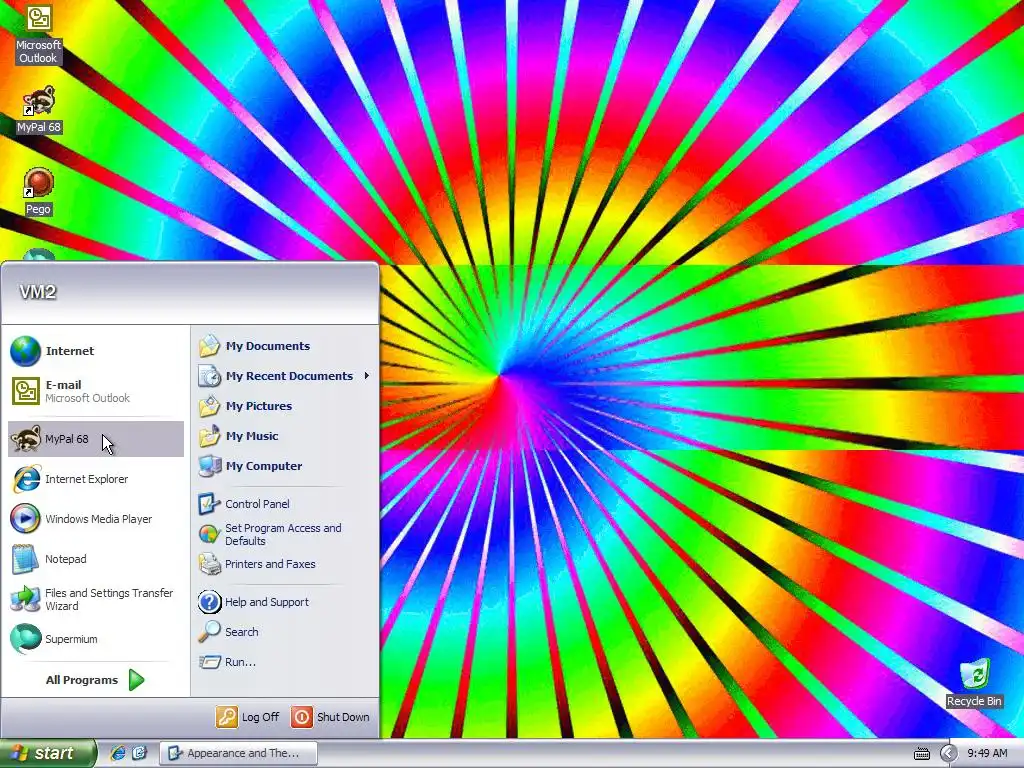The width and height of the screenshot is (1024, 768).
Task: Launch Supermium from Start menu
Action: [96, 639]
